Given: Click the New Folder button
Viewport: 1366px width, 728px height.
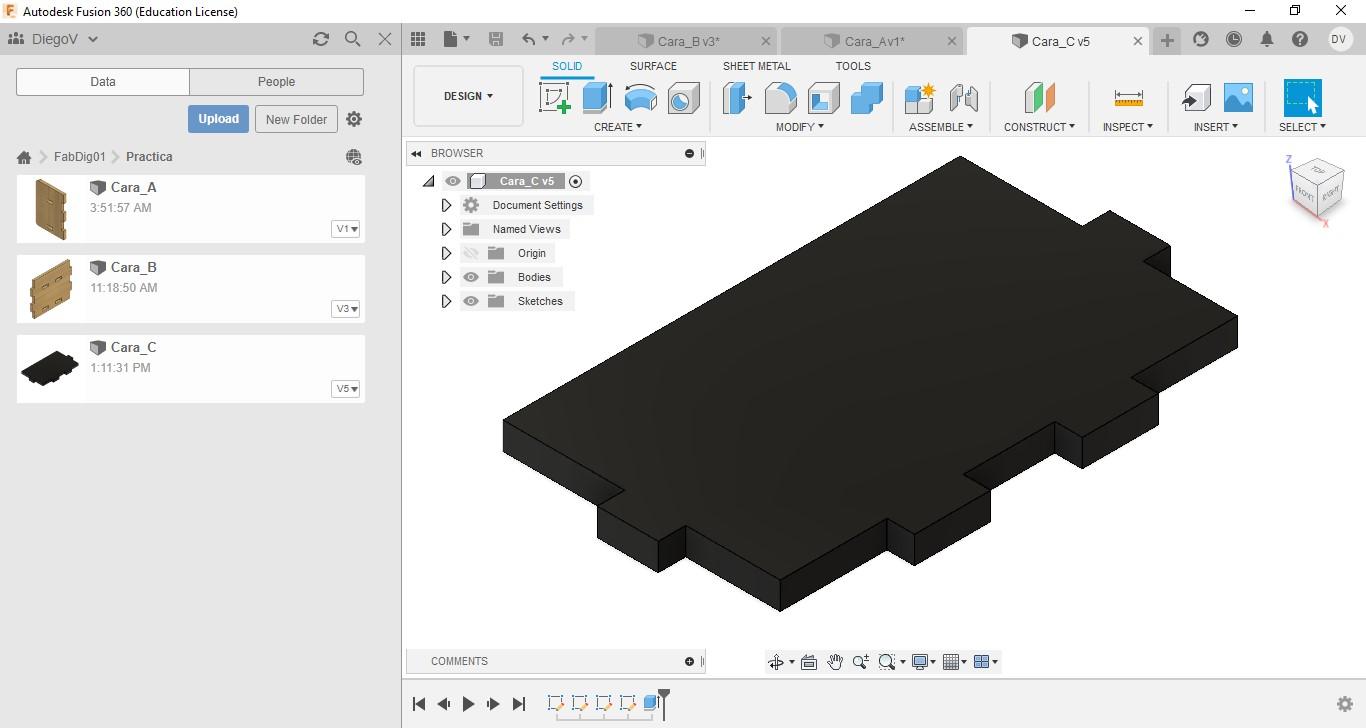Looking at the screenshot, I should click(296, 119).
